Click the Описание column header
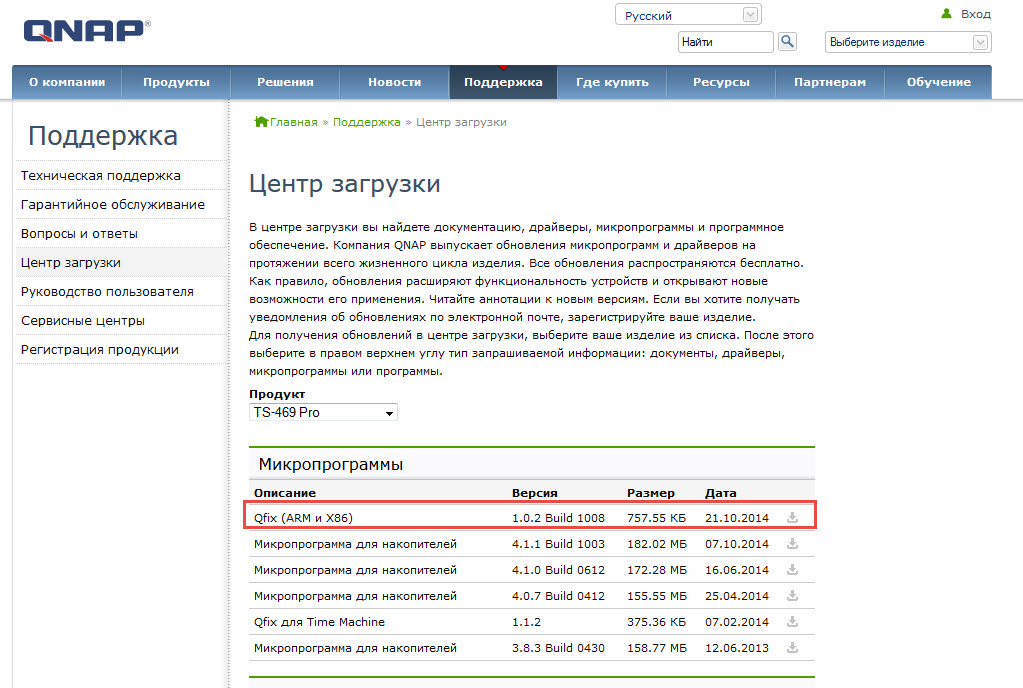This screenshot has height=688, width=1023. tap(284, 493)
